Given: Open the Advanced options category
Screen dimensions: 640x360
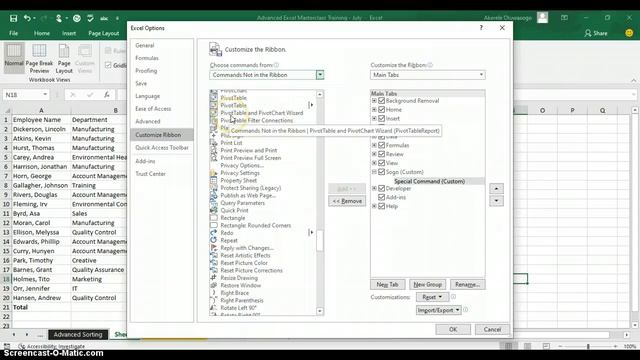Looking at the screenshot, I should pyautogui.click(x=148, y=121).
